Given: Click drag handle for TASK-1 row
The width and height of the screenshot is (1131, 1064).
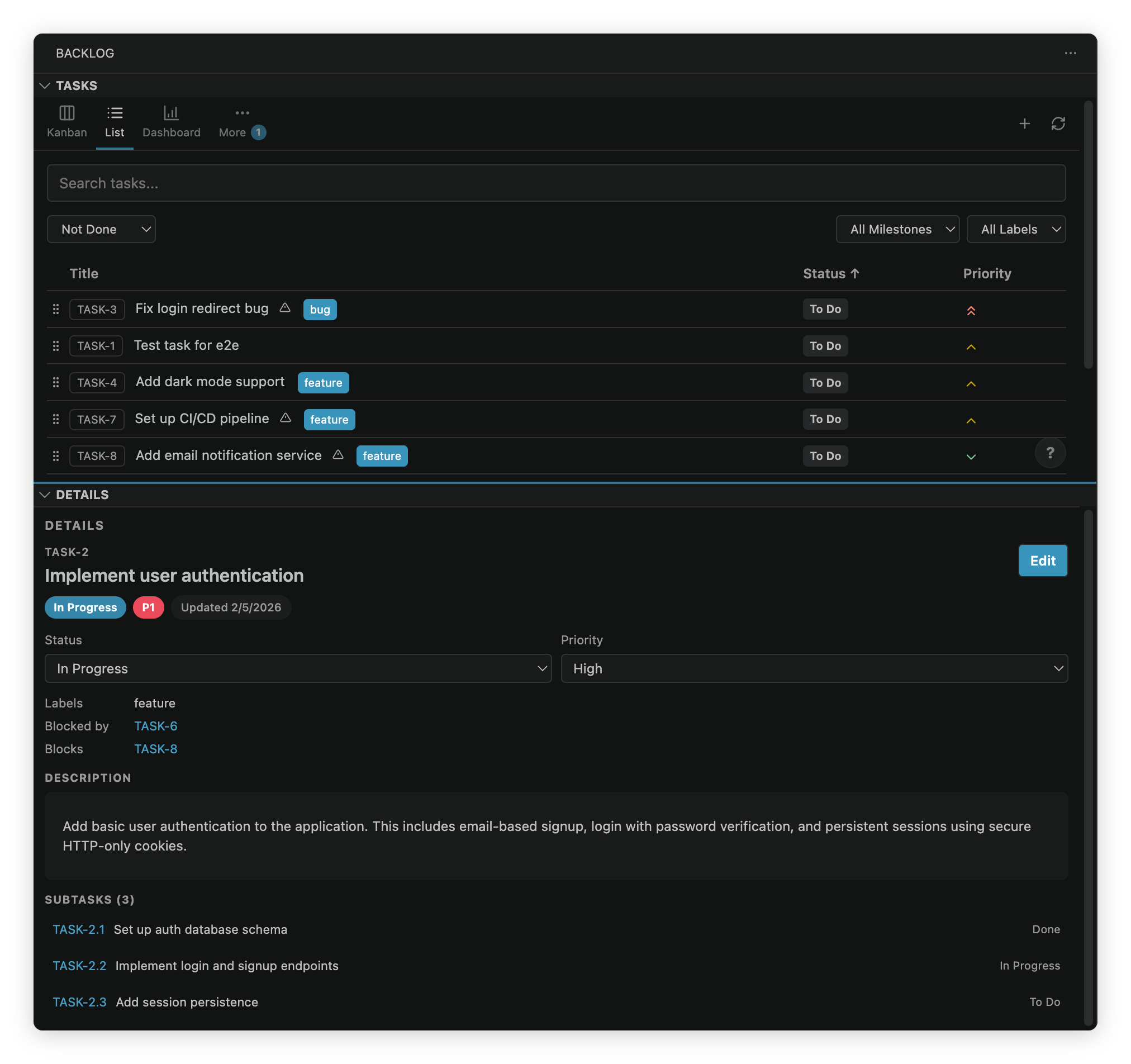Looking at the screenshot, I should coord(56,346).
